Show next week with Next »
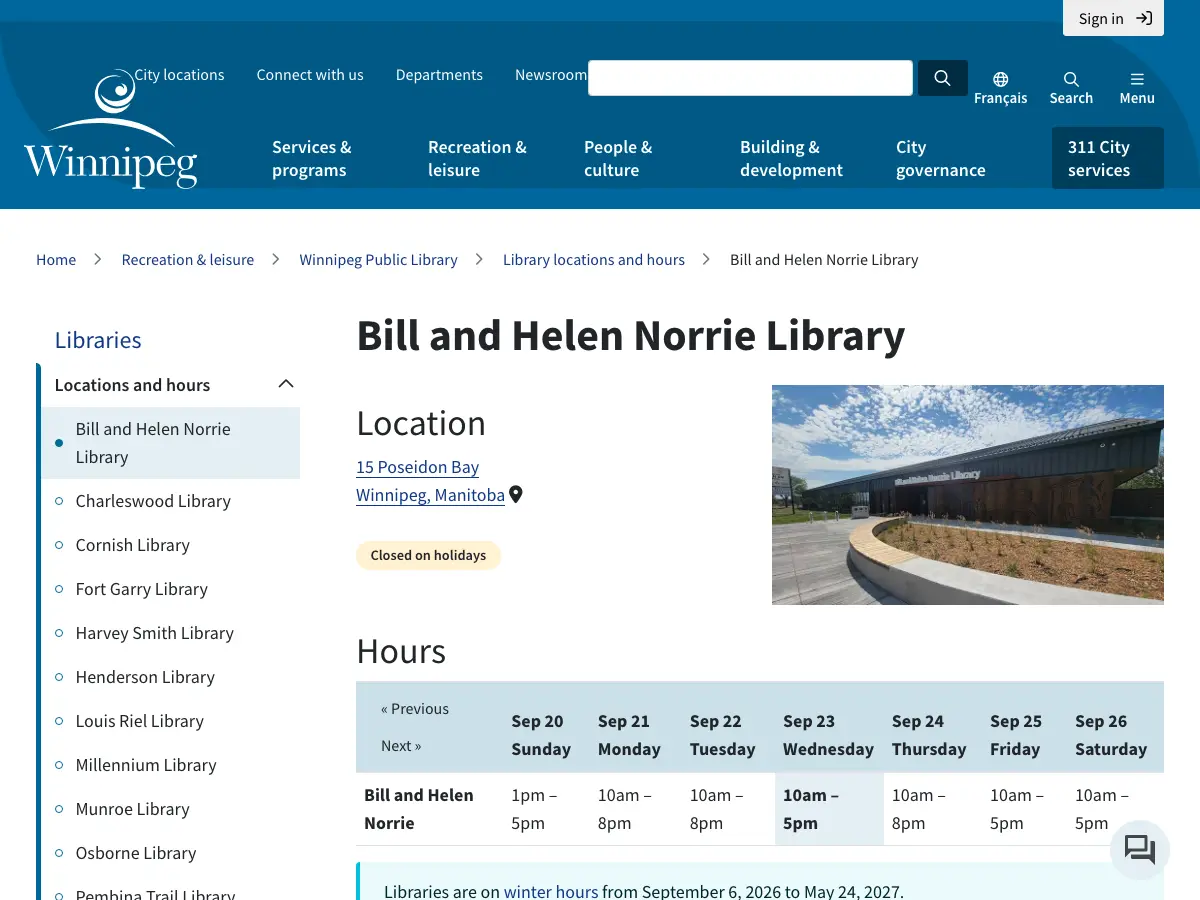Viewport: 1200px width, 900px height. [401, 746]
